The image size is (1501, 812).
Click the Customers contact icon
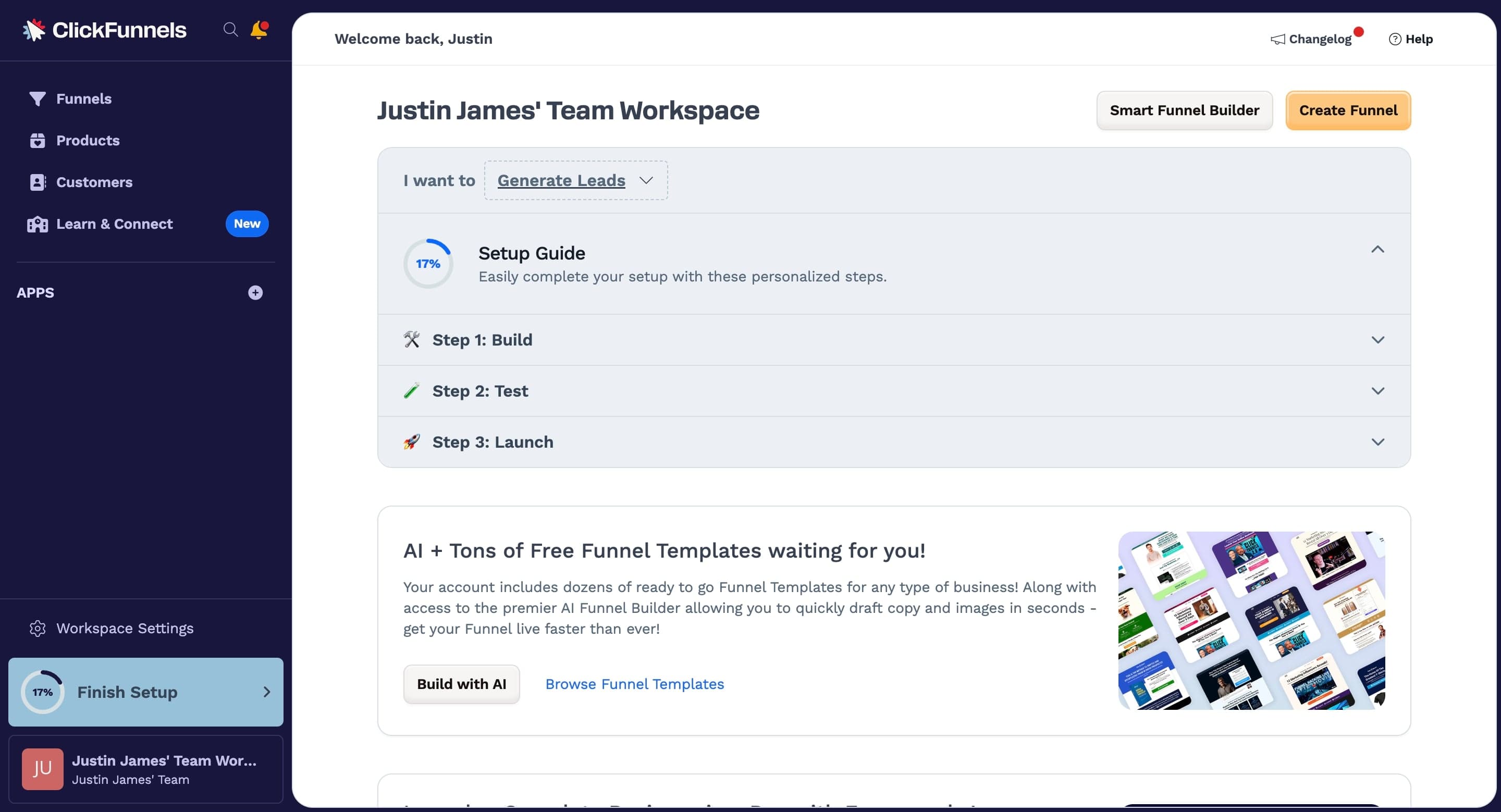38,182
